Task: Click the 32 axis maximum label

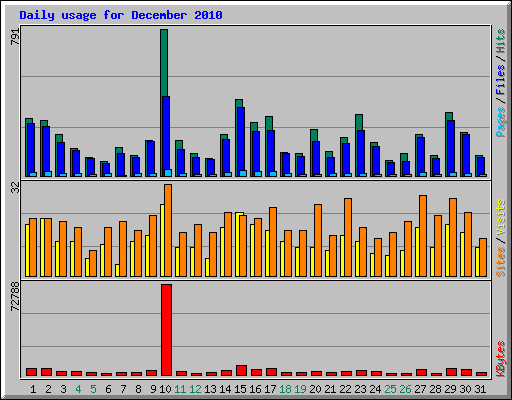Action: (15, 187)
